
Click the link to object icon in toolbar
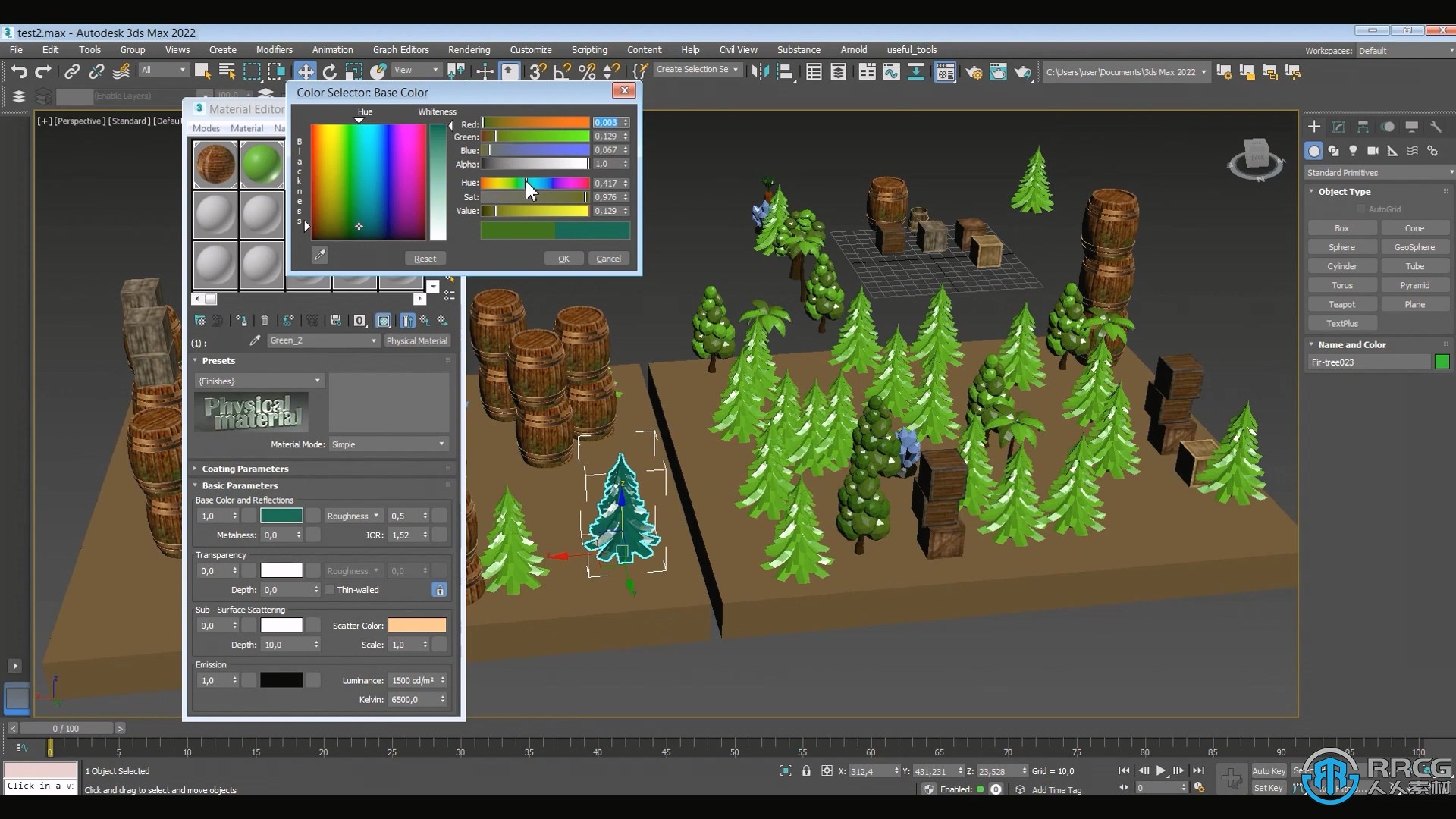(x=71, y=71)
